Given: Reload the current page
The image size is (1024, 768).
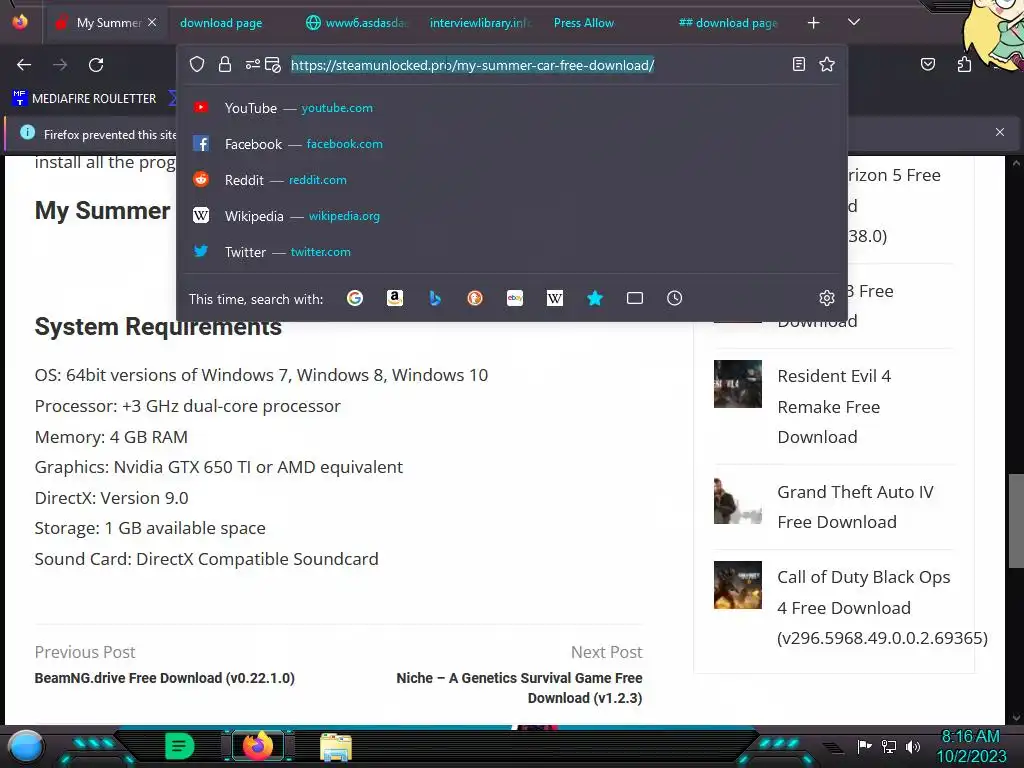Looking at the screenshot, I should point(96,65).
